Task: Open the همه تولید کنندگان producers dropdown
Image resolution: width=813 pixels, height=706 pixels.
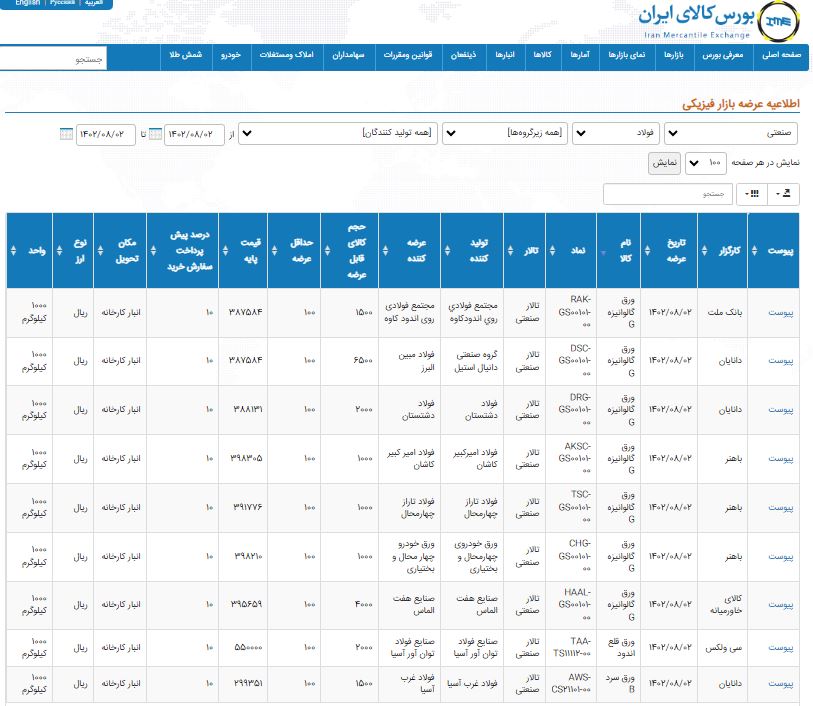Action: (338, 133)
